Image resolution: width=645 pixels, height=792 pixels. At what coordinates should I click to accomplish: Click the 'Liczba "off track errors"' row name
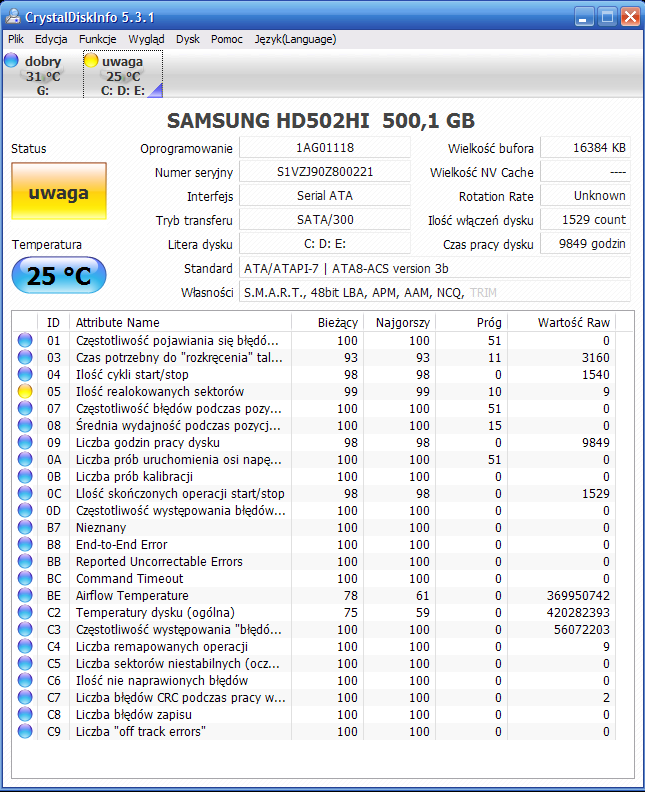click(140, 731)
